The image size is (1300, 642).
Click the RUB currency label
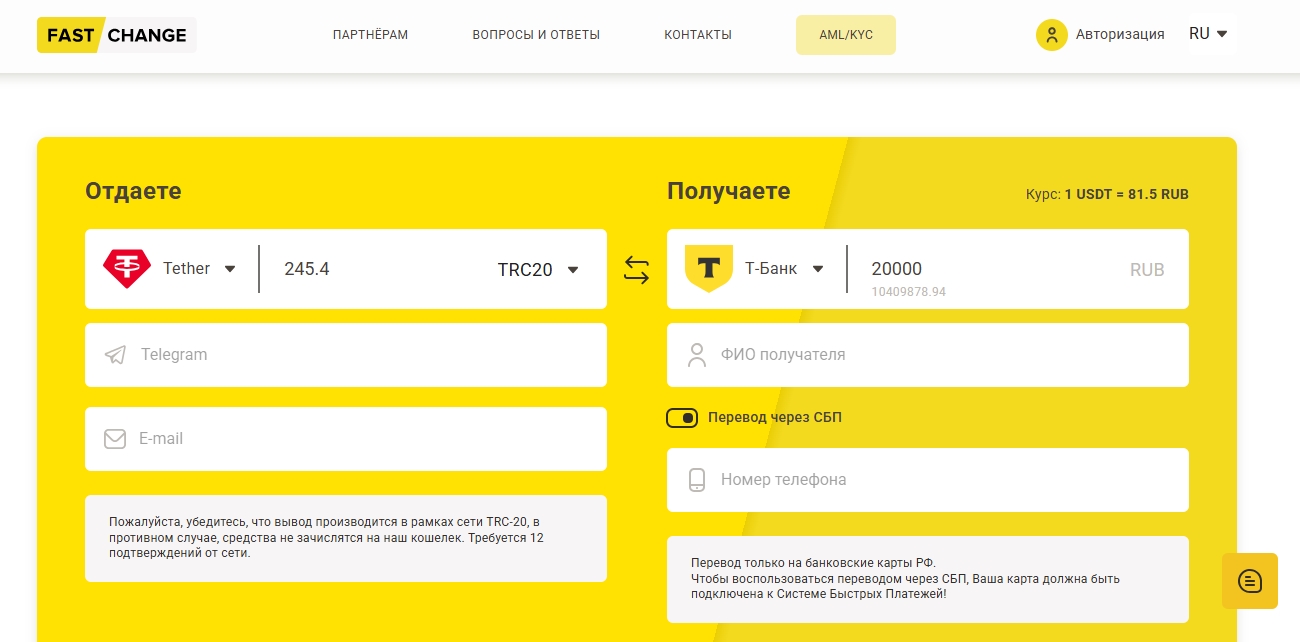click(1147, 270)
